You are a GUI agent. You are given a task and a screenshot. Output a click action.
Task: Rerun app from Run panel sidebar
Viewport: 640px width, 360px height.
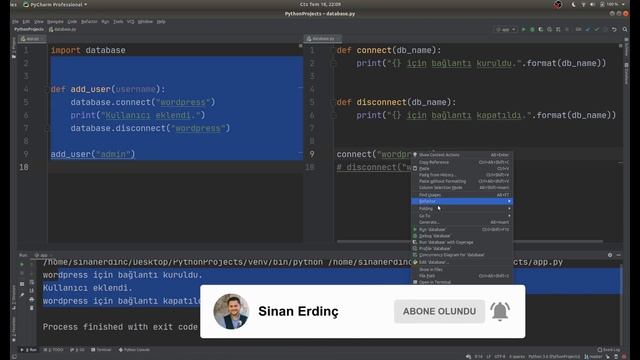(22, 264)
